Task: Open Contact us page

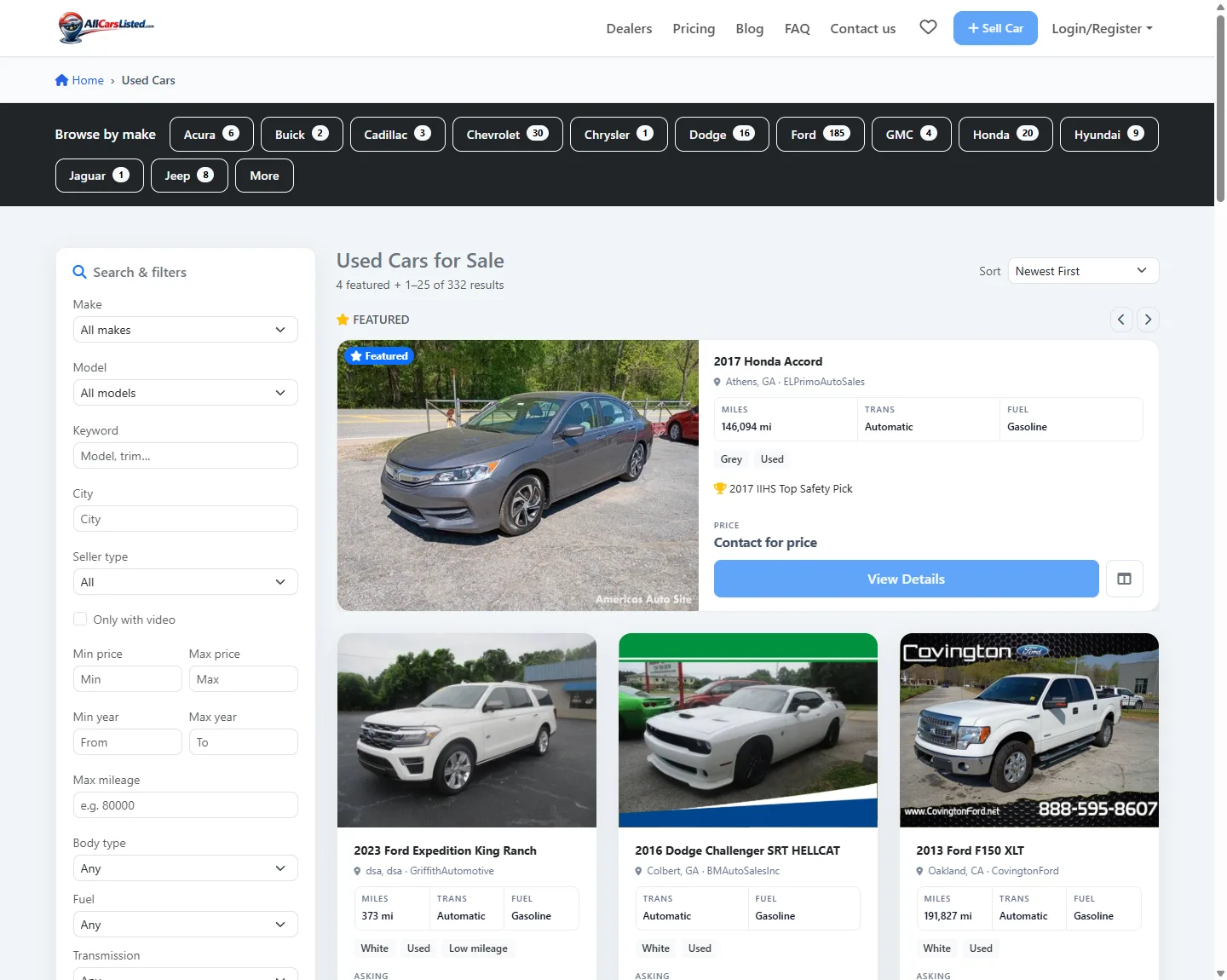Action: coord(863,28)
